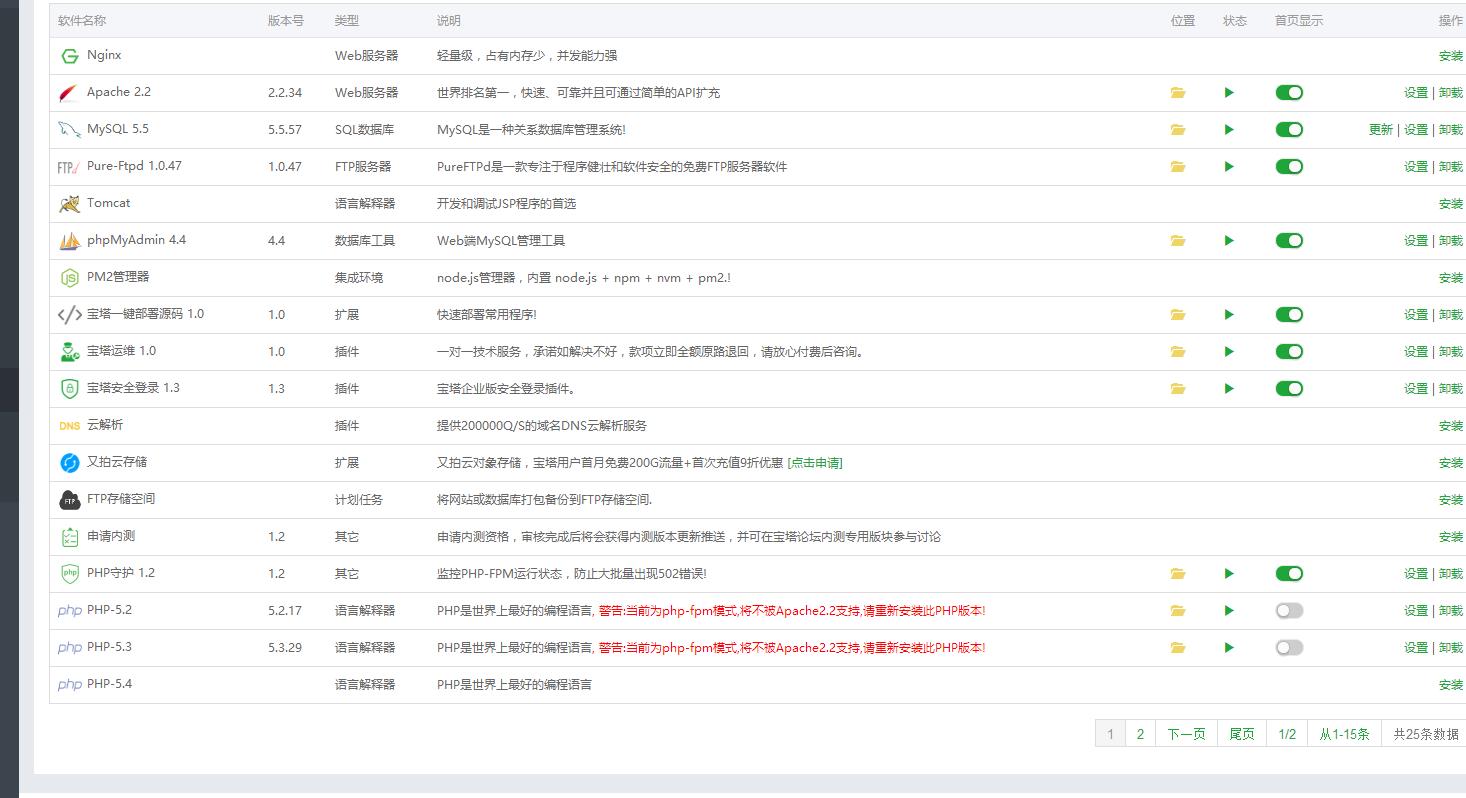This screenshot has width=1466, height=798.
Task: Toggle homepage display for Apache 2.2
Action: tap(1289, 93)
